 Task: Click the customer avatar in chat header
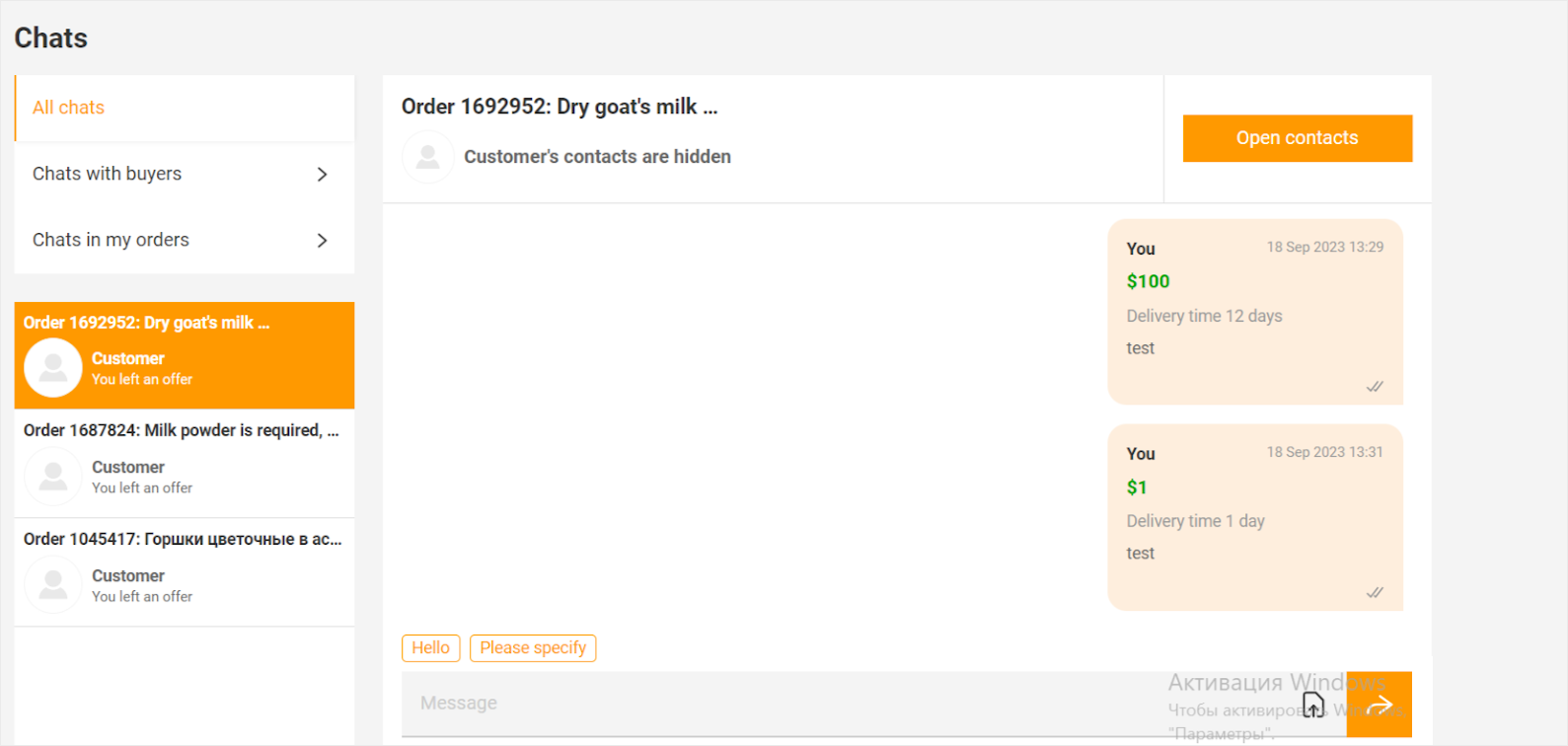click(428, 157)
